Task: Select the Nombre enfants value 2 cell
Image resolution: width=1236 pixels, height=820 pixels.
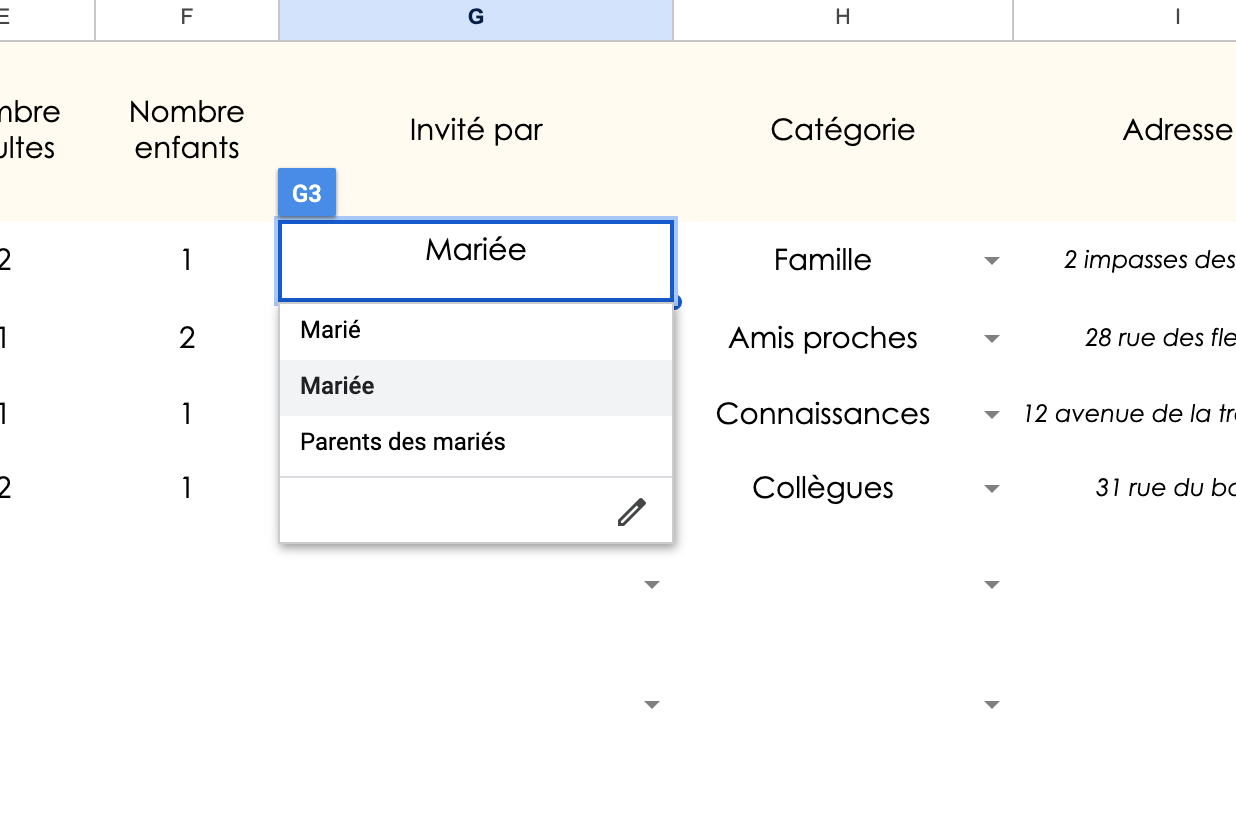Action: [x=186, y=338]
